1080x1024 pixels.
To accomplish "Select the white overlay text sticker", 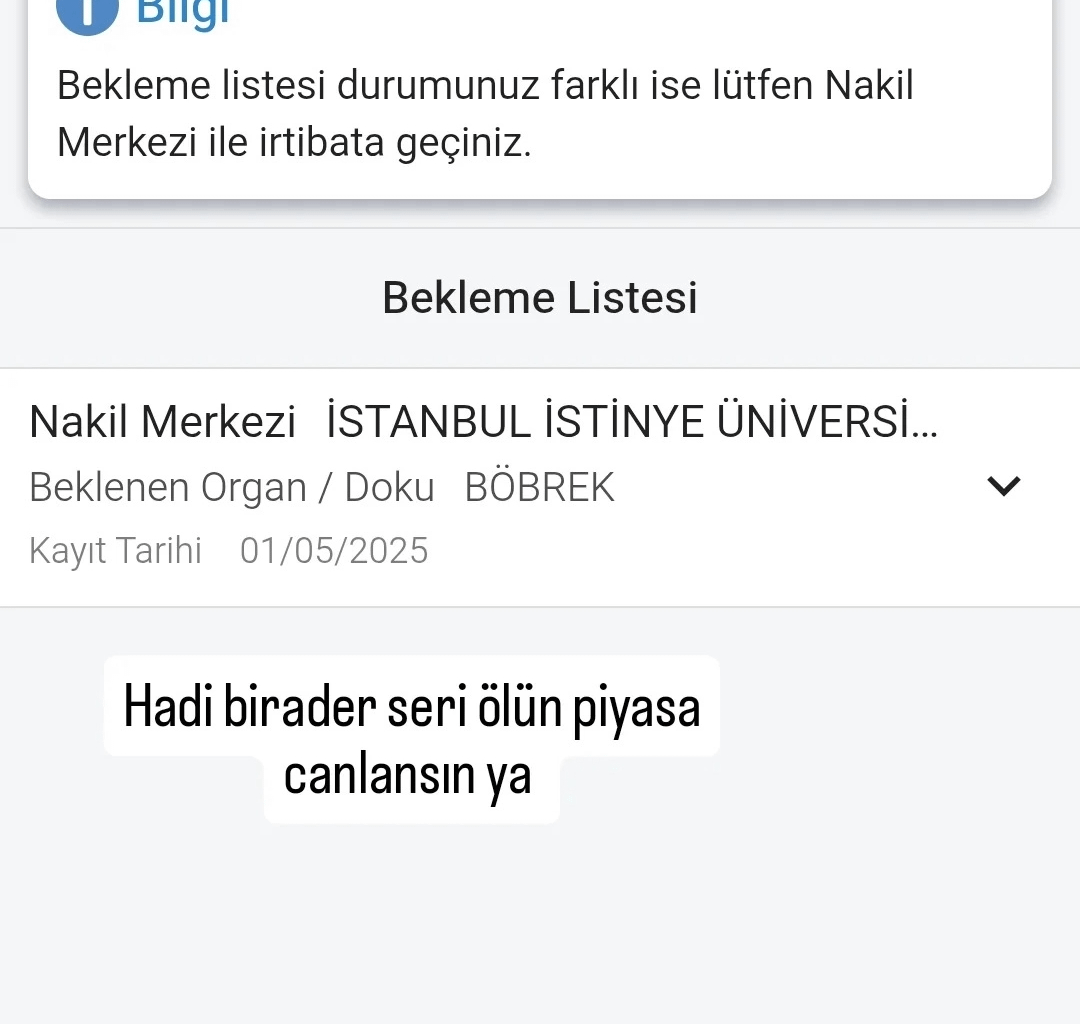I will pyautogui.click(x=410, y=740).
